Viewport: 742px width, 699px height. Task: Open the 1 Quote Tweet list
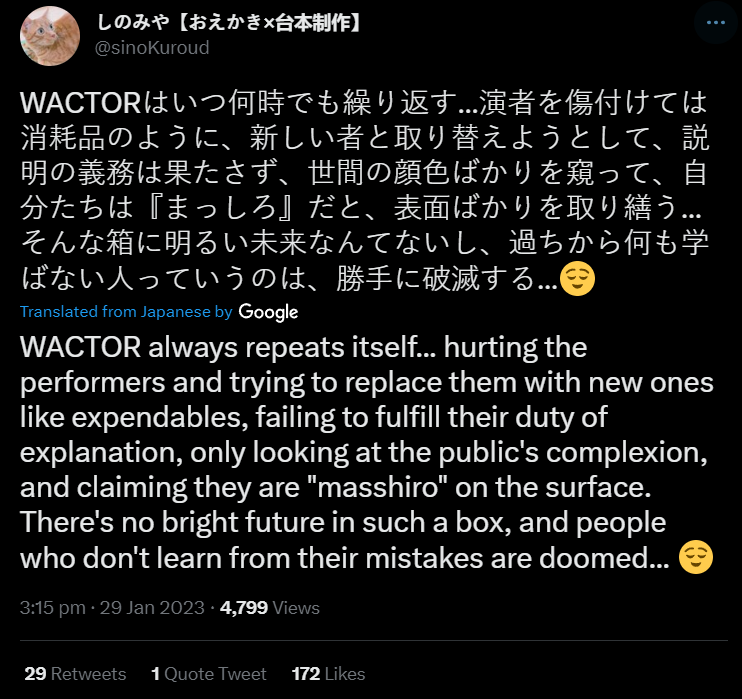(x=209, y=673)
